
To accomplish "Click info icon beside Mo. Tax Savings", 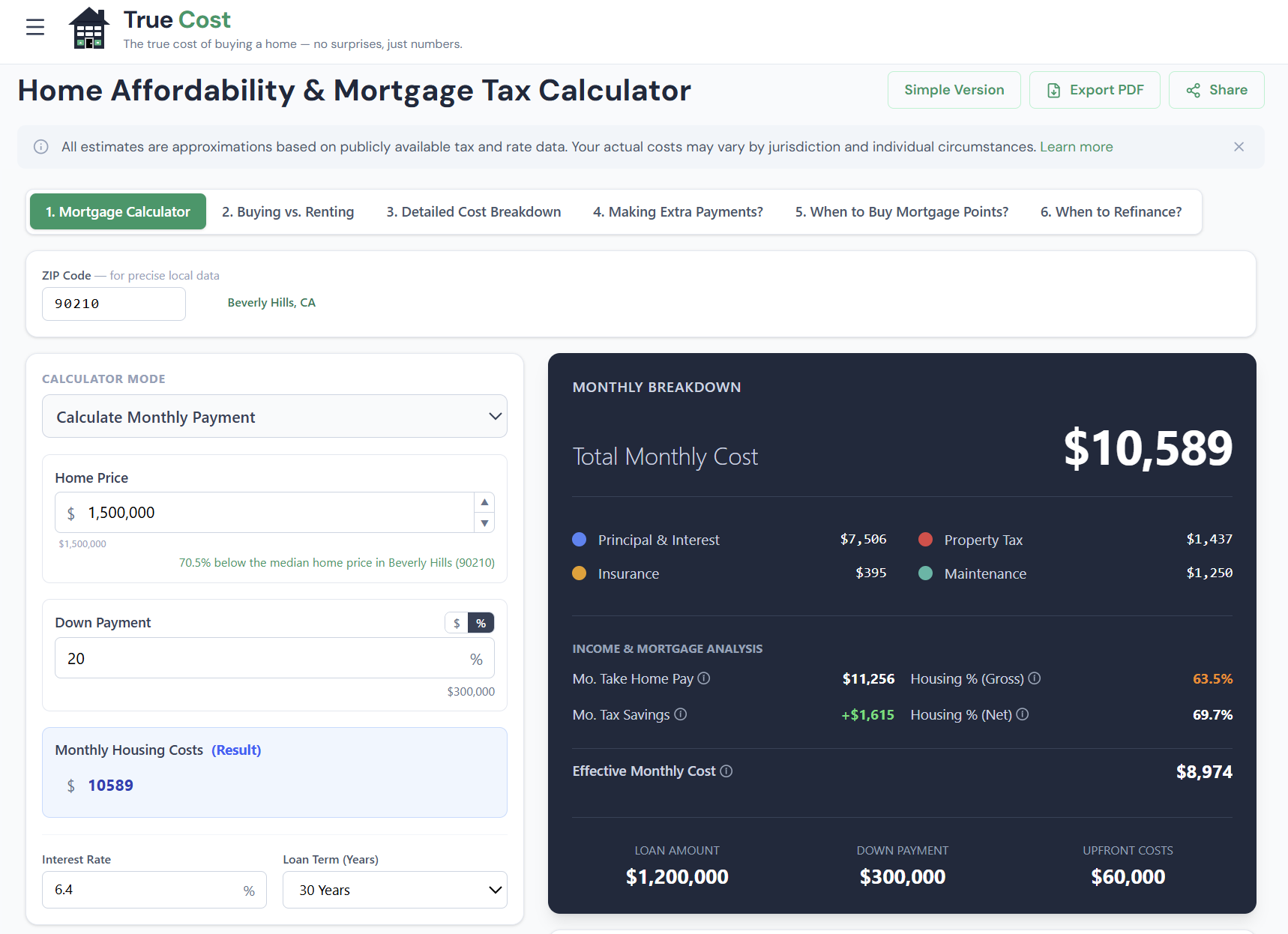I will [681, 714].
